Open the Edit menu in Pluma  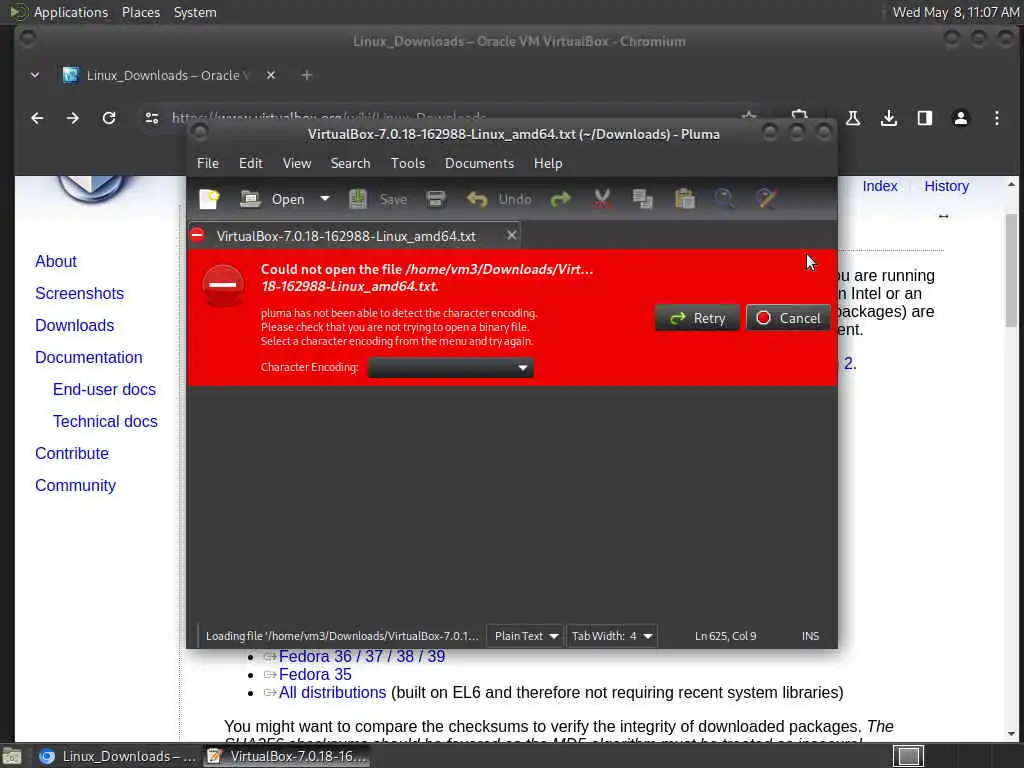coord(251,163)
